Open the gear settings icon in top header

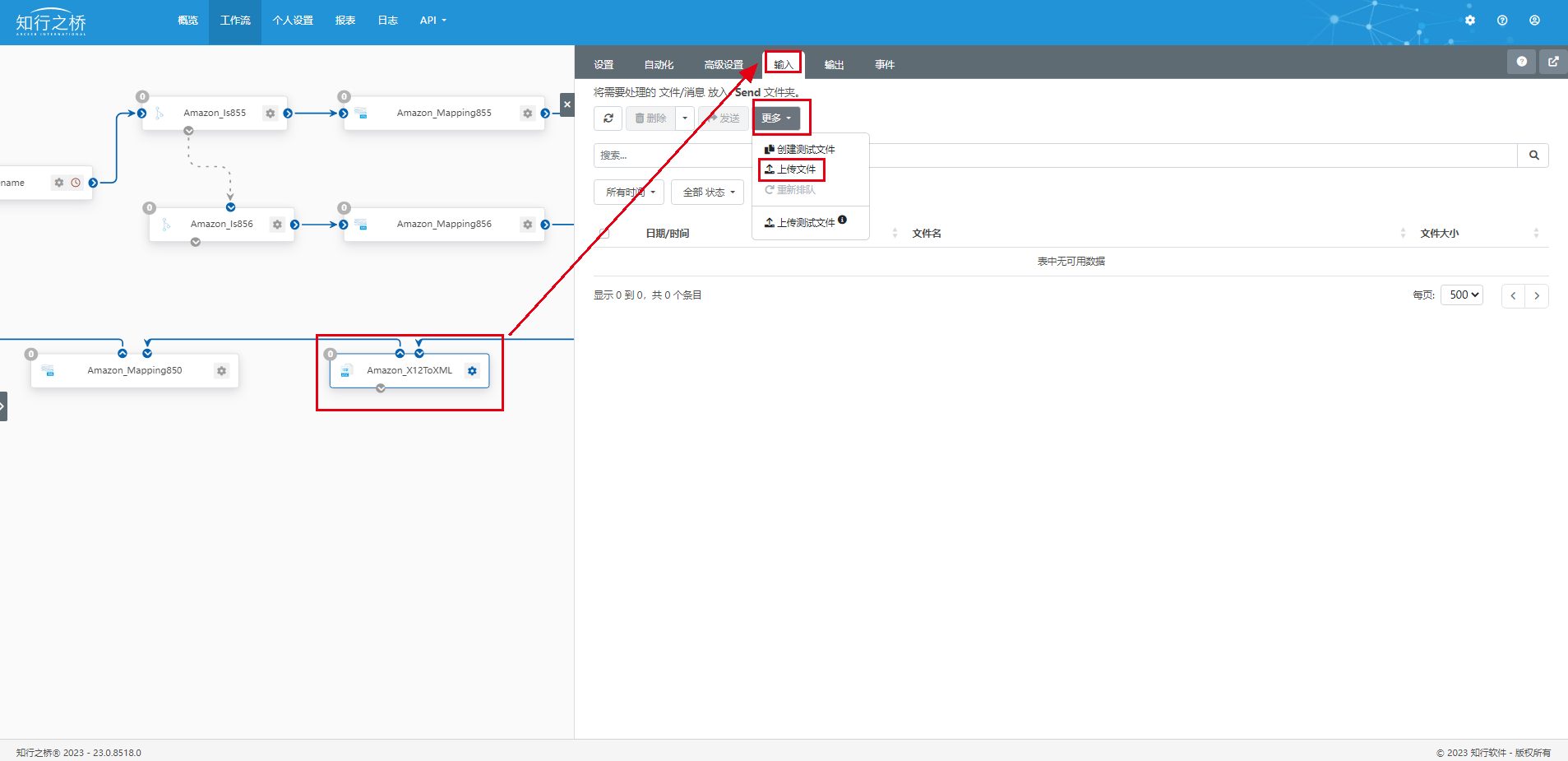(x=1470, y=21)
